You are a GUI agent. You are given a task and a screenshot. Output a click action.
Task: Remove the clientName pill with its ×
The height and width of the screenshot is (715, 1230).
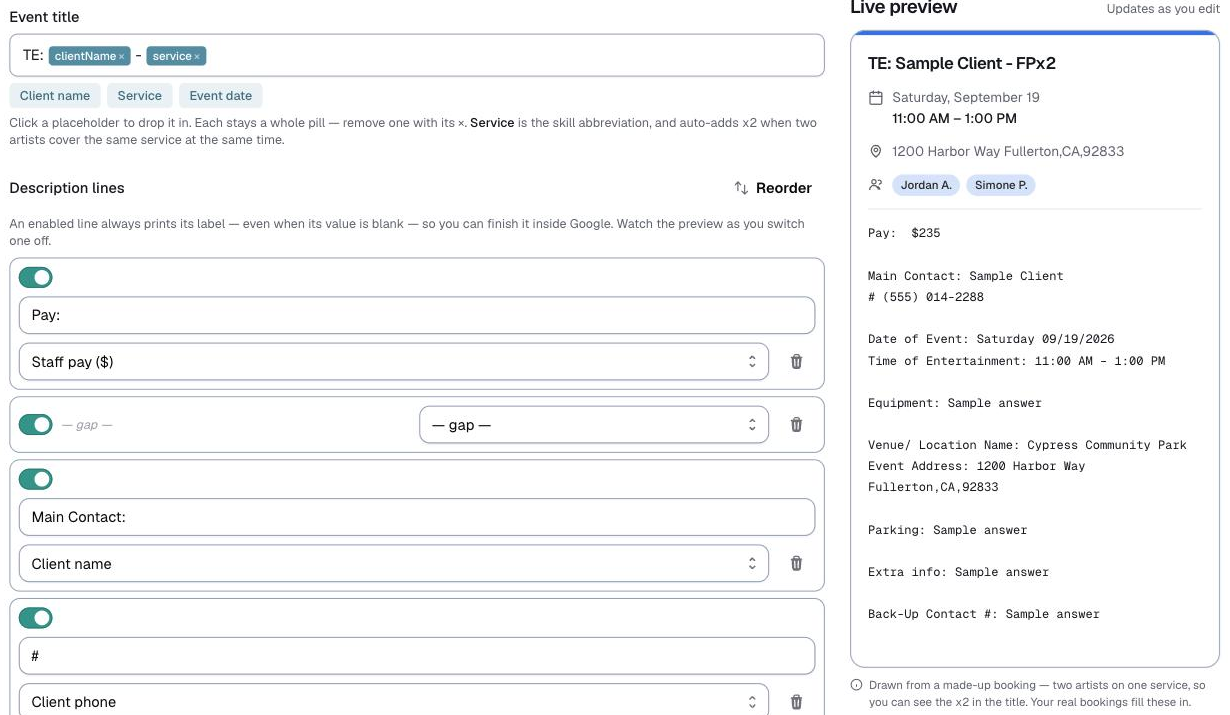(x=122, y=57)
